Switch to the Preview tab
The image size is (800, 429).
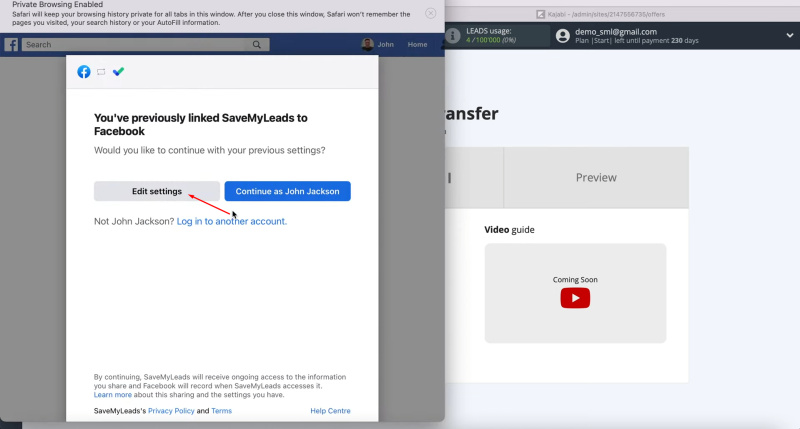(x=595, y=178)
